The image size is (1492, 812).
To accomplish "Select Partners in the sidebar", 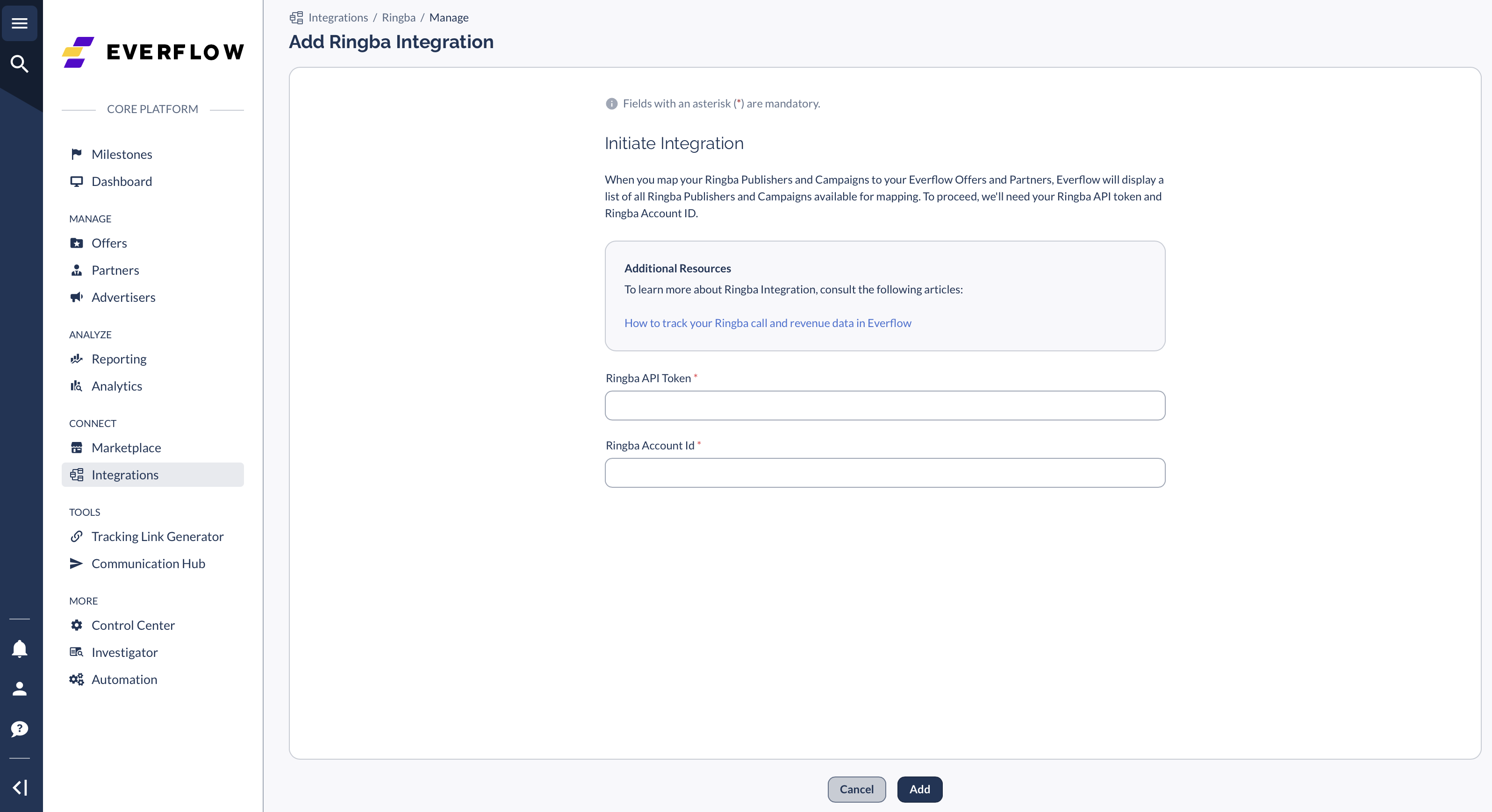I will 115,271.
